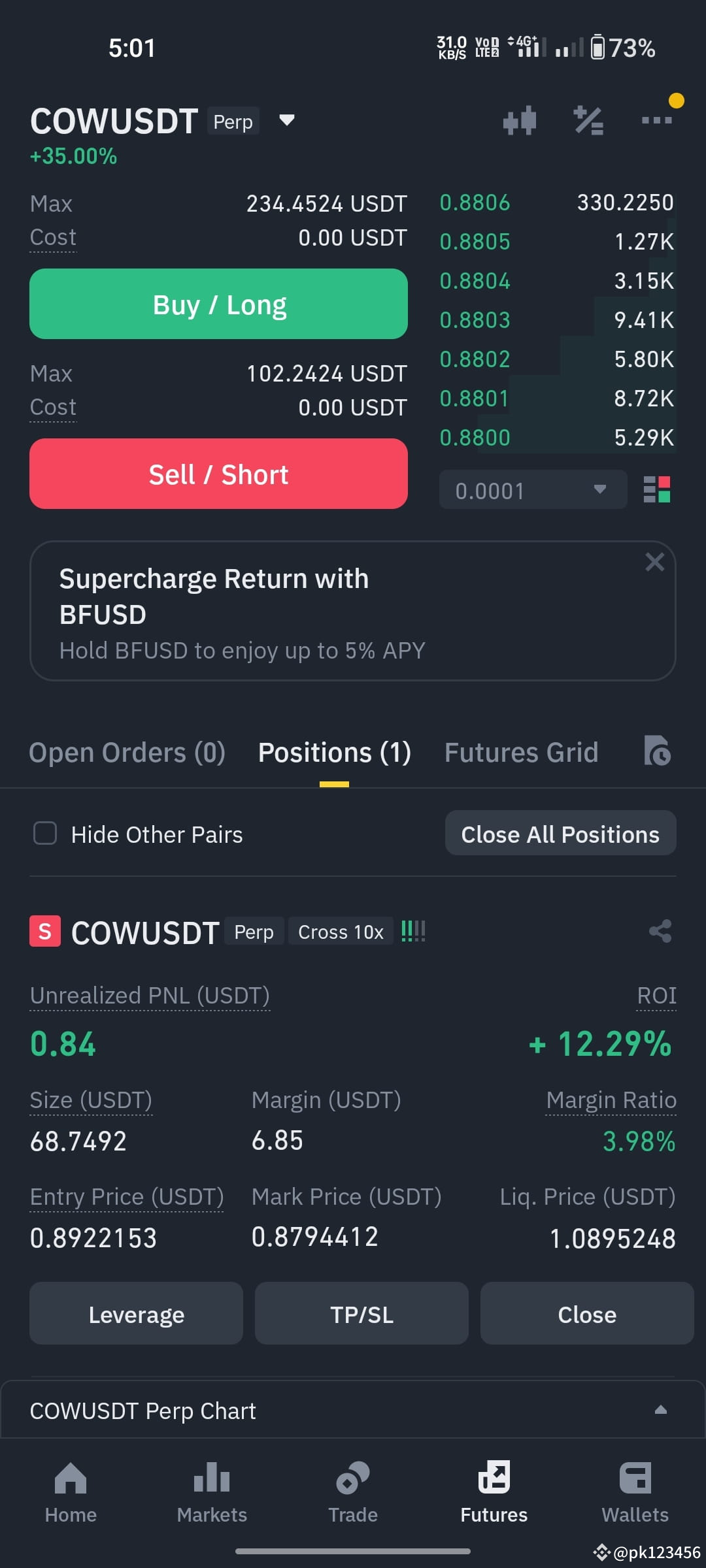The width and height of the screenshot is (706, 1568).
Task: Share the COWUSDT position
Action: 660,931
